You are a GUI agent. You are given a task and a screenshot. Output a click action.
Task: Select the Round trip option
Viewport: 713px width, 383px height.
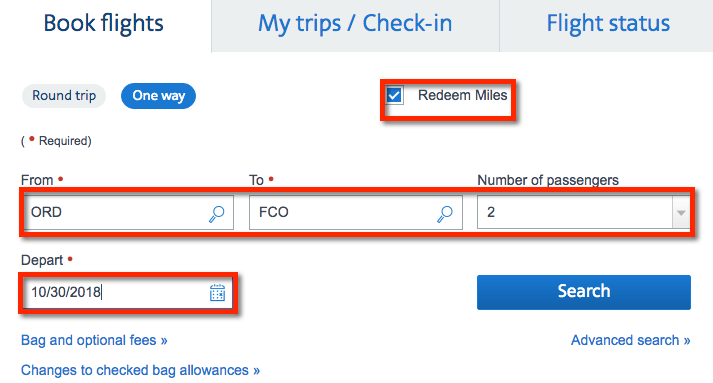(64, 96)
